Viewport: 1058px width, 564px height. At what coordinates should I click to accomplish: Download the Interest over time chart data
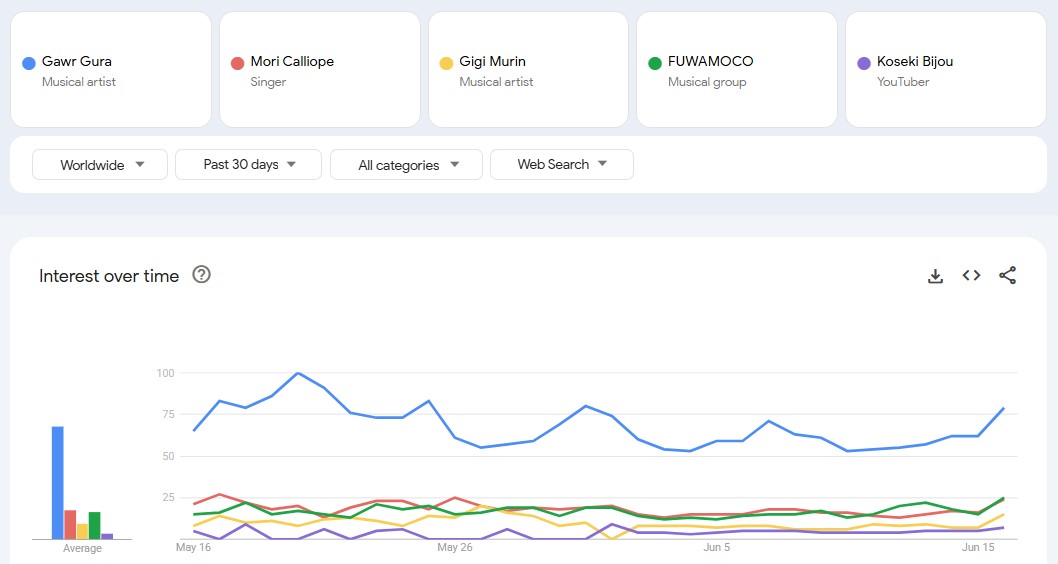(935, 276)
